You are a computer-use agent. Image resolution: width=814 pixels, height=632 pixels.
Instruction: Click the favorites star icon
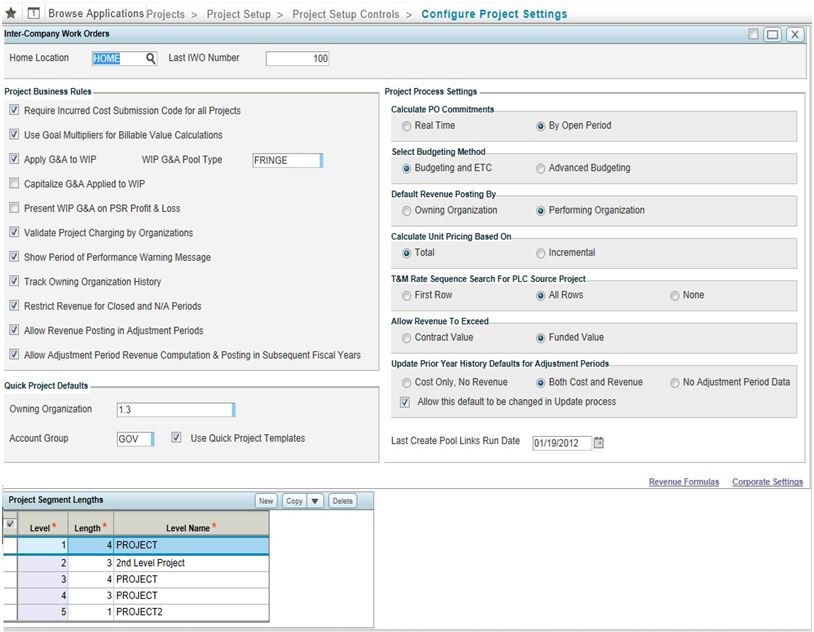point(11,14)
